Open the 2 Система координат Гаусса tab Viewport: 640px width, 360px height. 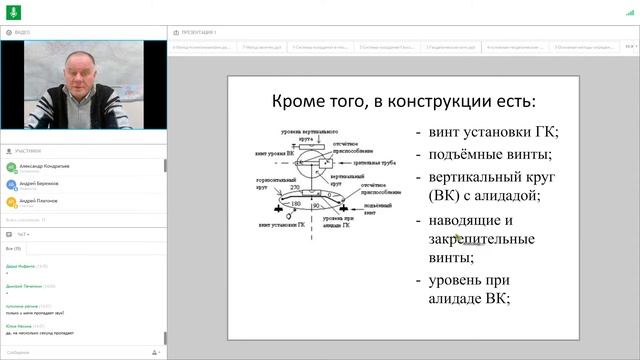[x=387, y=47]
